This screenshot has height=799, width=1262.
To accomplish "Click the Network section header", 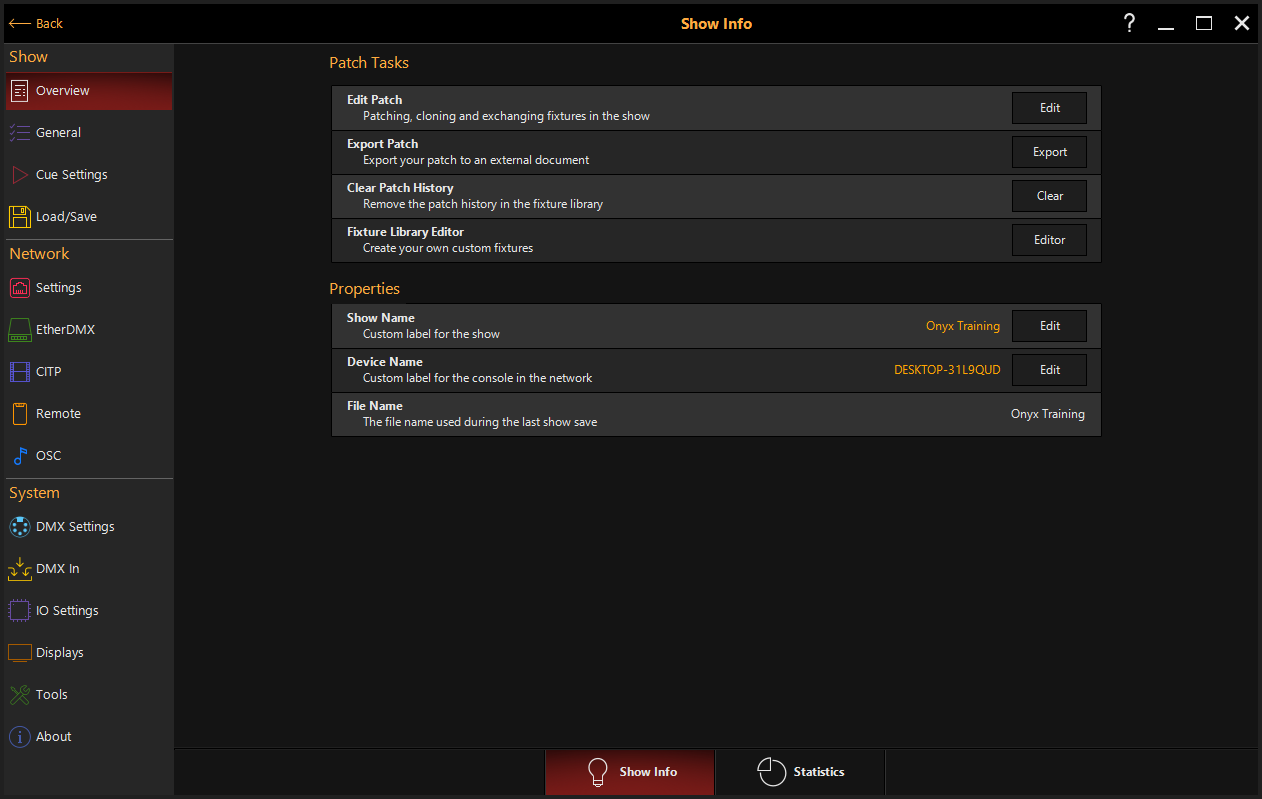I will click(39, 254).
